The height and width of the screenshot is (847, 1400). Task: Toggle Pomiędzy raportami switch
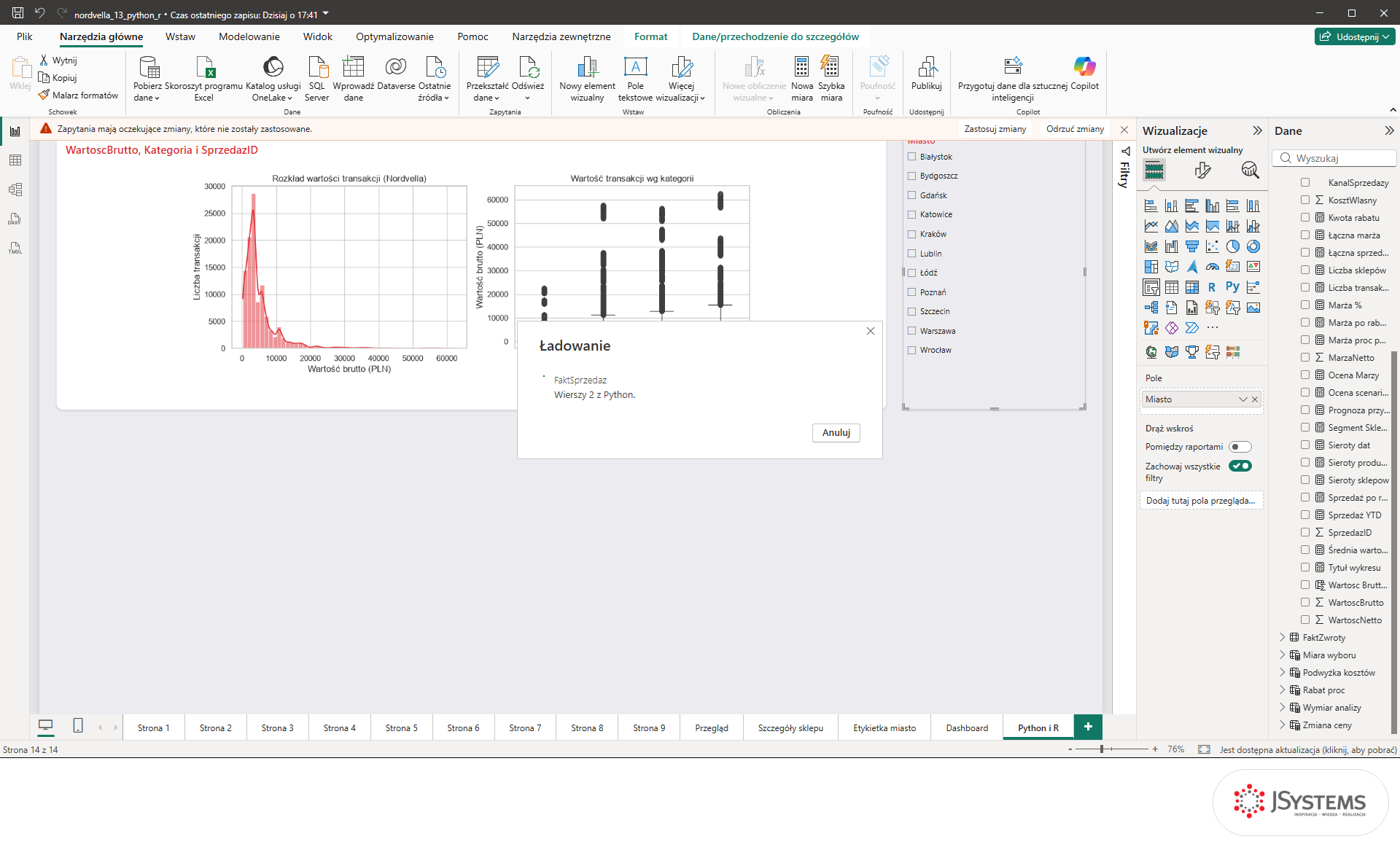(1240, 447)
